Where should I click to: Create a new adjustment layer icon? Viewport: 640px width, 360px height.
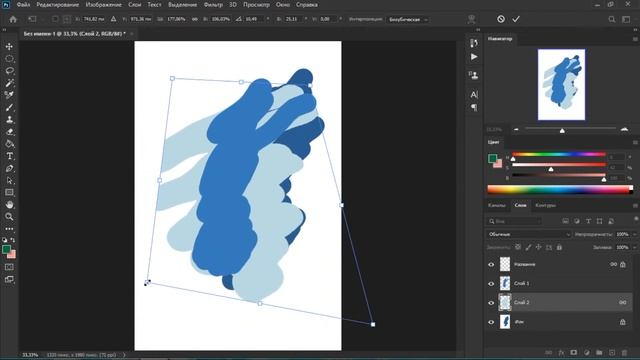(x=587, y=352)
